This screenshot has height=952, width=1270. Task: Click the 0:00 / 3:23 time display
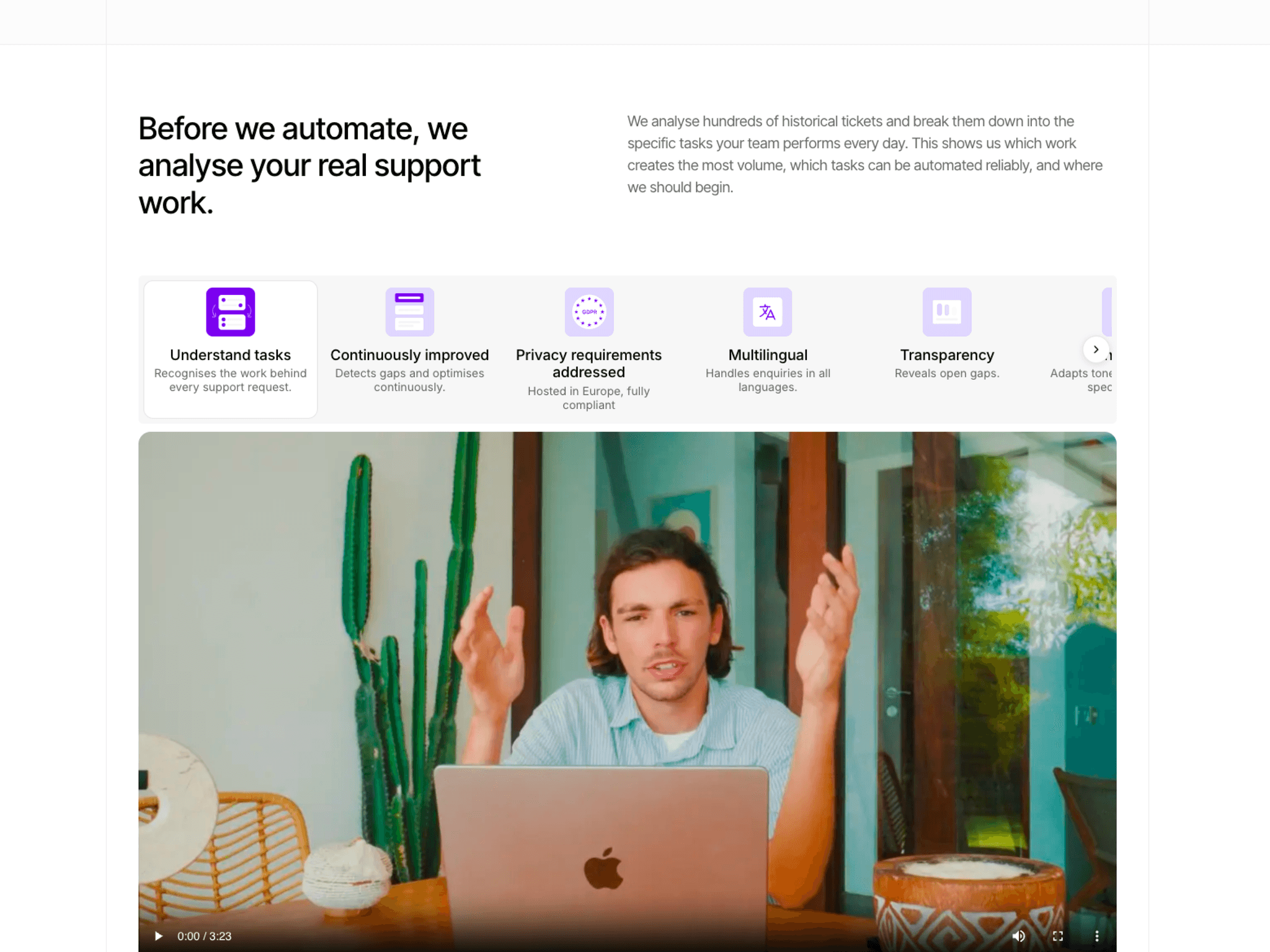pos(204,936)
